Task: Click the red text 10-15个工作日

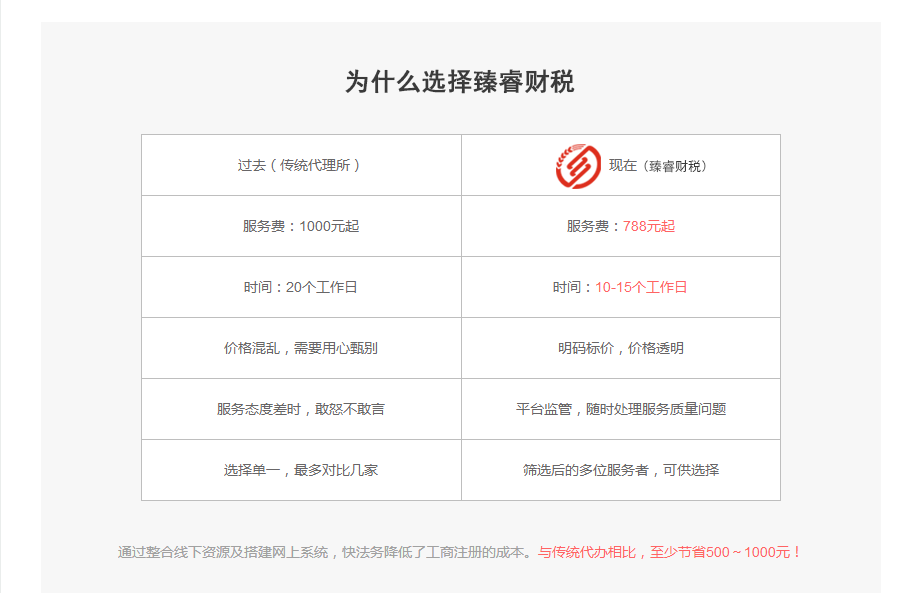Action: 641,287
